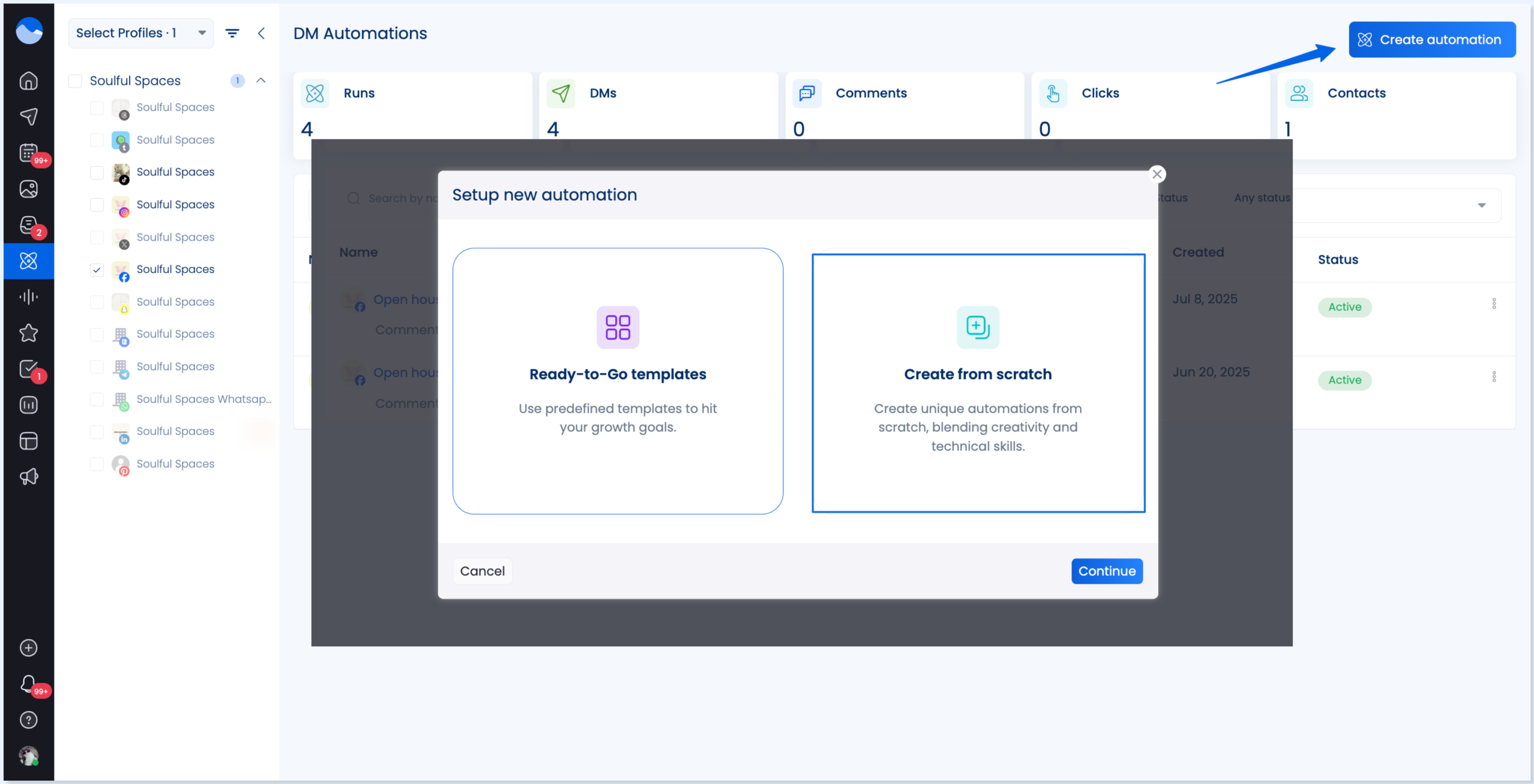Click Cancel in the Setup new automation dialog
Screen dimensions: 1534x784
pyautogui.click(x=482, y=571)
